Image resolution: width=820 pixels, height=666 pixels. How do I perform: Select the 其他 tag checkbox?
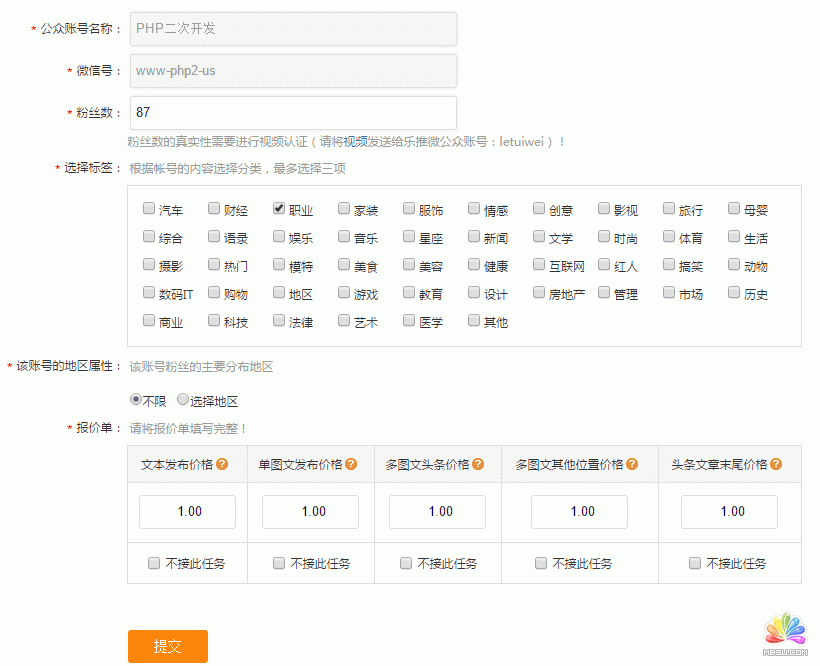[x=473, y=320]
